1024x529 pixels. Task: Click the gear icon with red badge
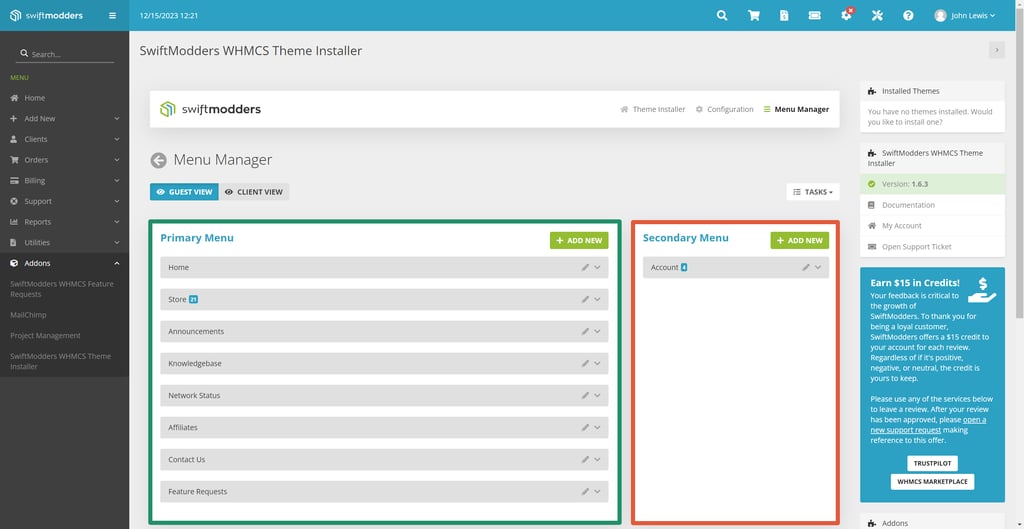846,15
